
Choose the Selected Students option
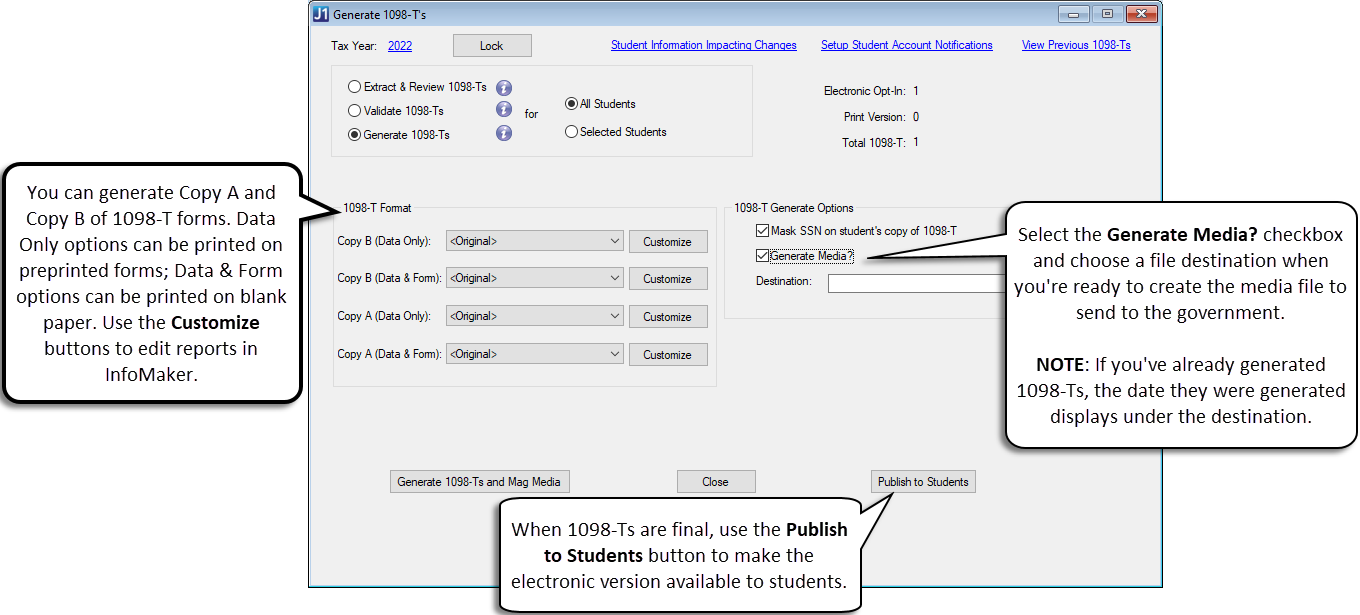coord(571,131)
